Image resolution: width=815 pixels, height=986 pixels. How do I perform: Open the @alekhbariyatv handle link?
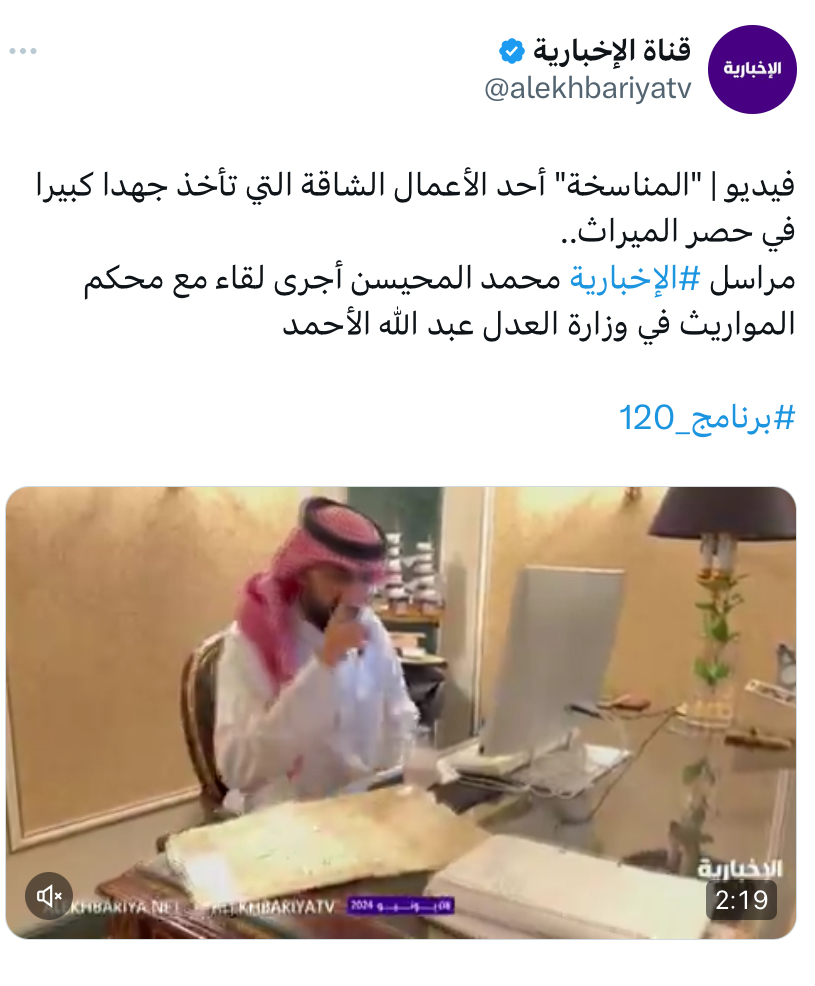tap(587, 89)
